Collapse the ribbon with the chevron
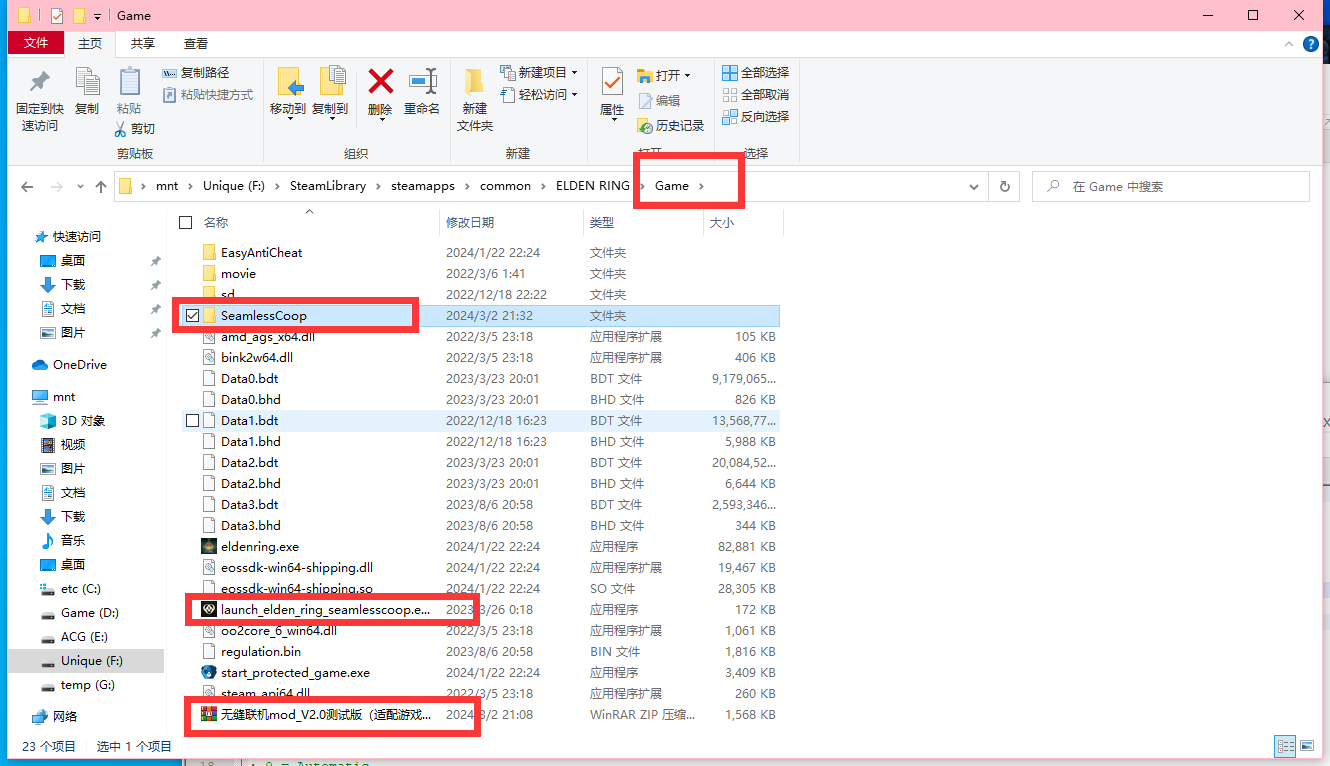Image resolution: width=1330 pixels, height=766 pixels. coord(1289,43)
